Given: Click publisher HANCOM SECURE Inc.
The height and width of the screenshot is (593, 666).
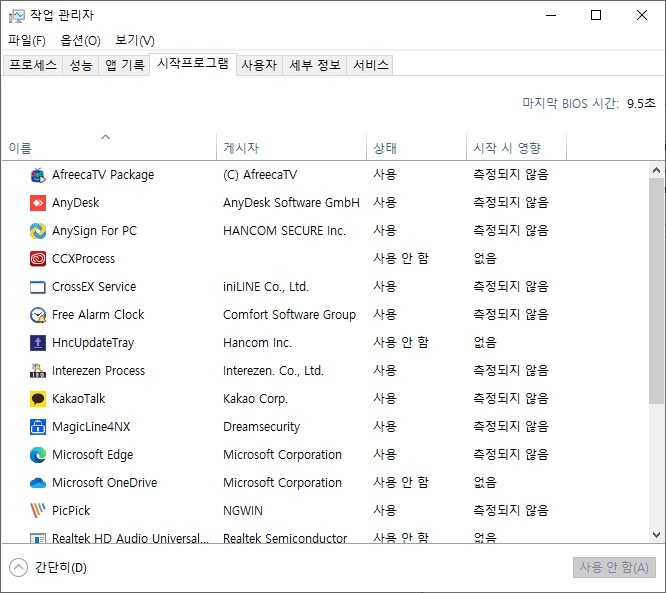Looking at the screenshot, I should 285,231.
